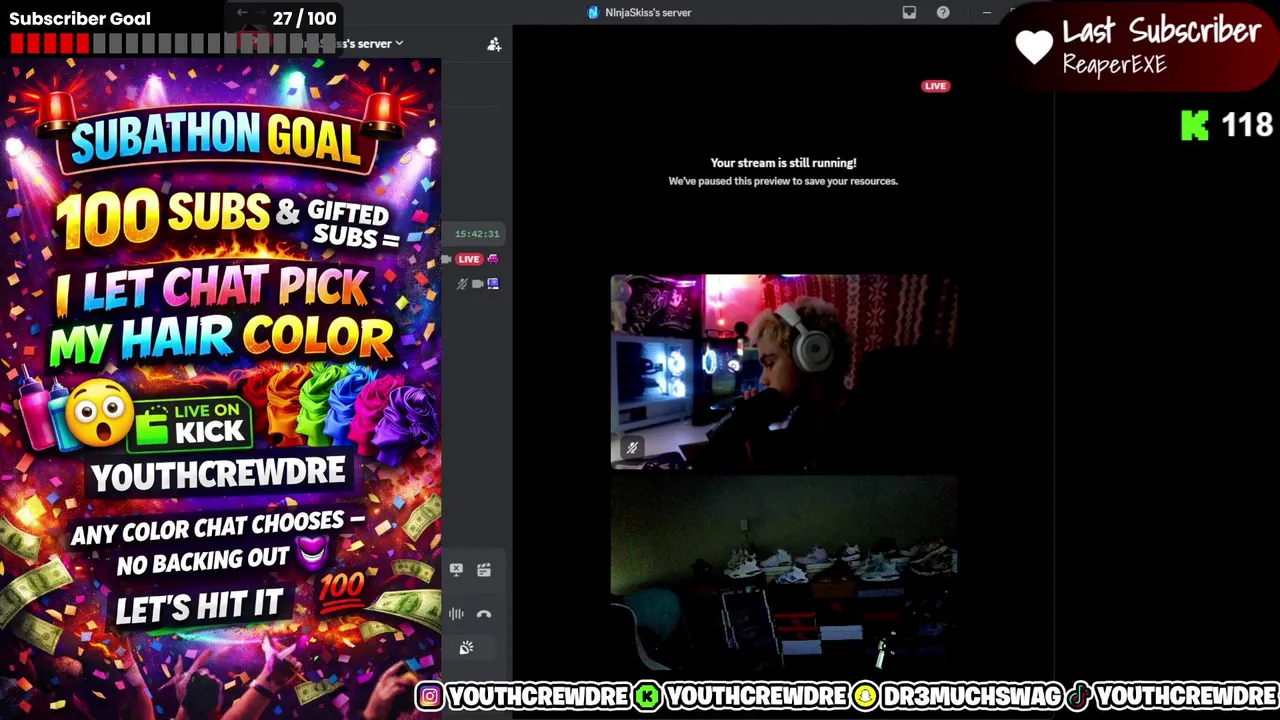Click 'Your stream is still running!' message
1280x720 pixels.
click(783, 162)
